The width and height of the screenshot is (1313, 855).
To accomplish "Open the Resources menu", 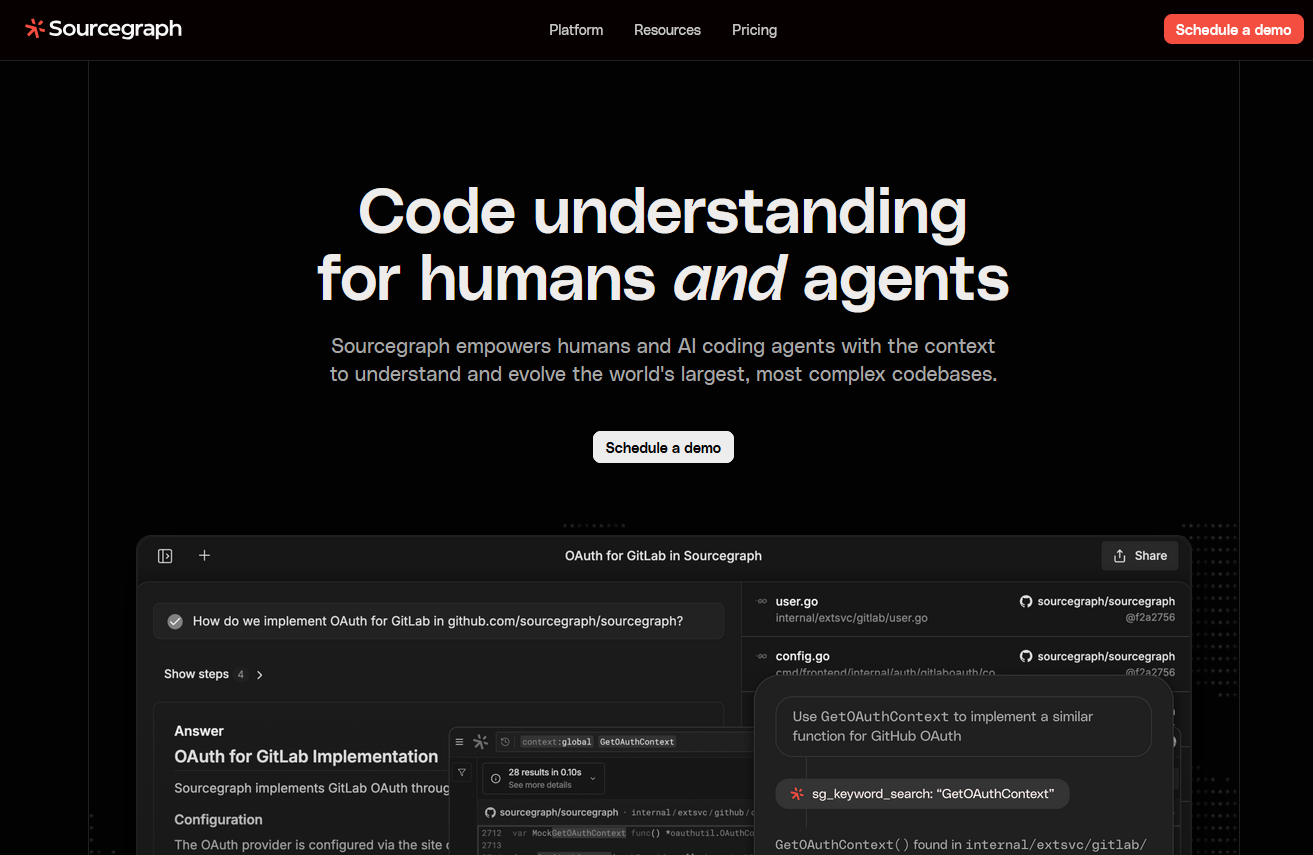I will (x=667, y=30).
